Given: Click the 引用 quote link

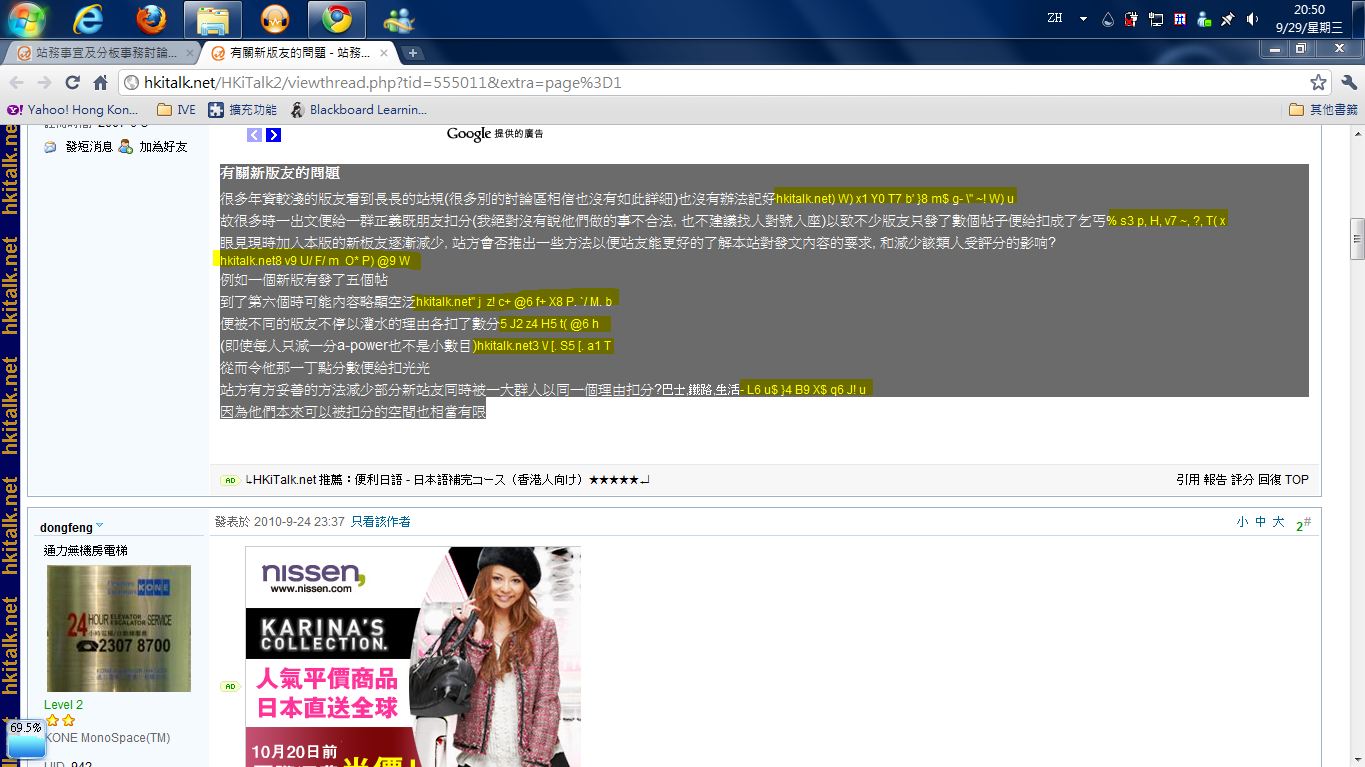Looking at the screenshot, I should click(1188, 480).
